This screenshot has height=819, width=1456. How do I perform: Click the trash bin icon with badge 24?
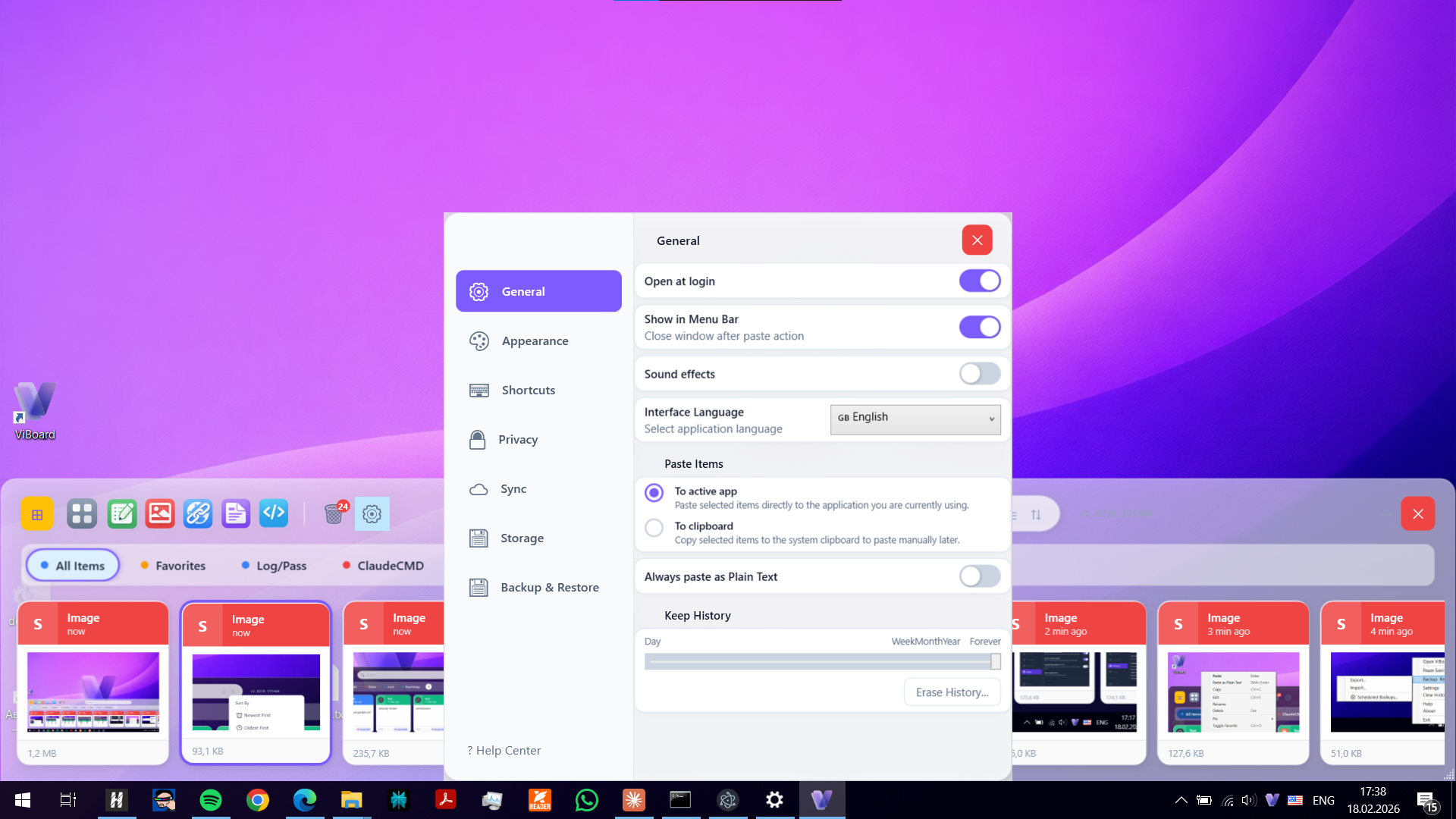(334, 514)
